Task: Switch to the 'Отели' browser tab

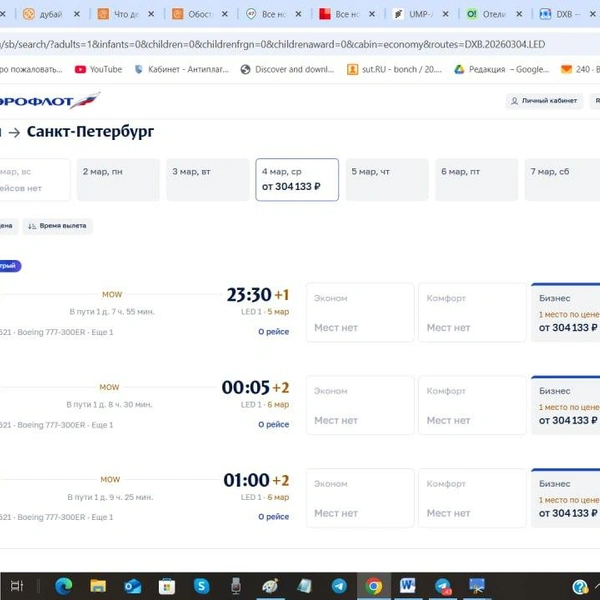Action: click(x=487, y=14)
